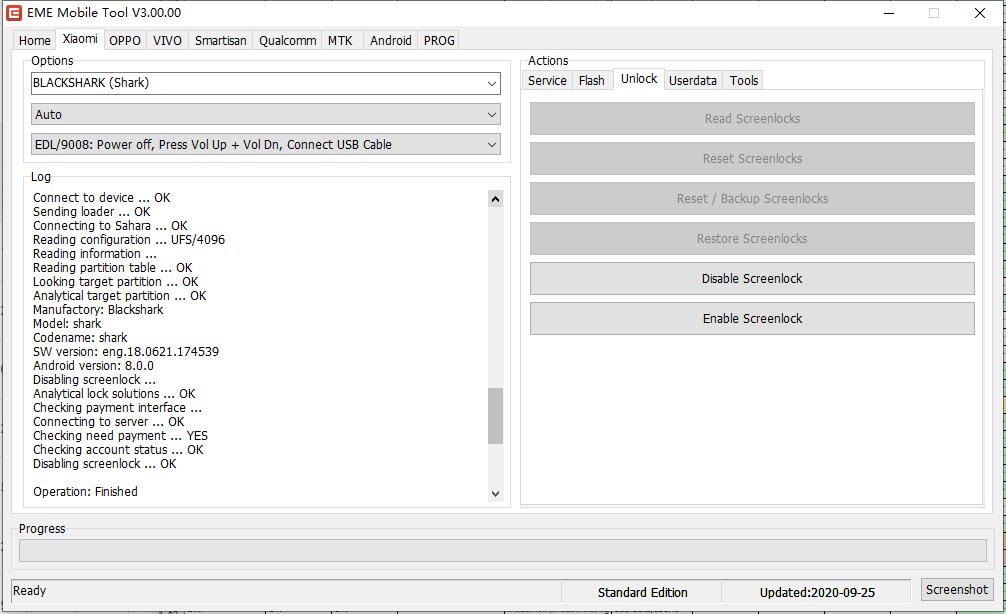This screenshot has width=1006, height=614.
Task: Click the 'Codename: shark' log line
Action: tap(80, 337)
